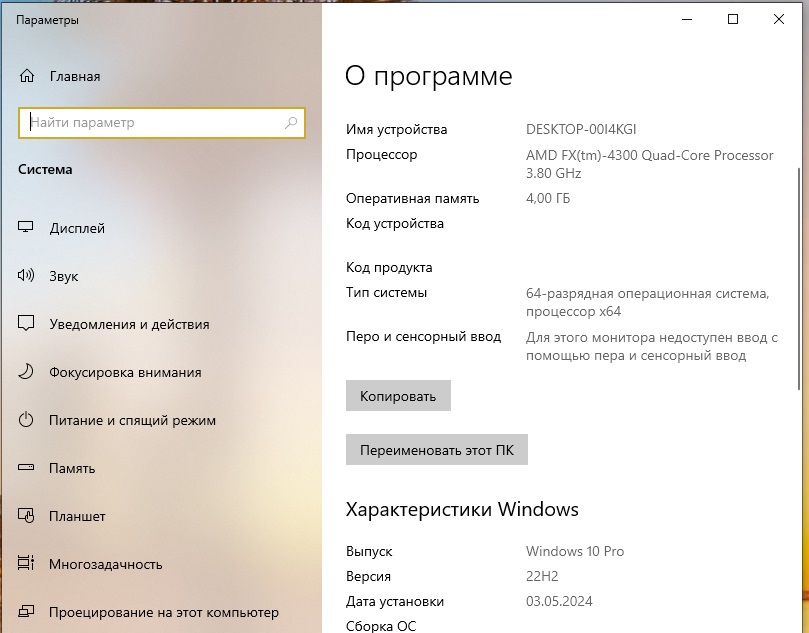Click the Имя устройства label
Screen dimensions: 809x633
(x=396, y=129)
